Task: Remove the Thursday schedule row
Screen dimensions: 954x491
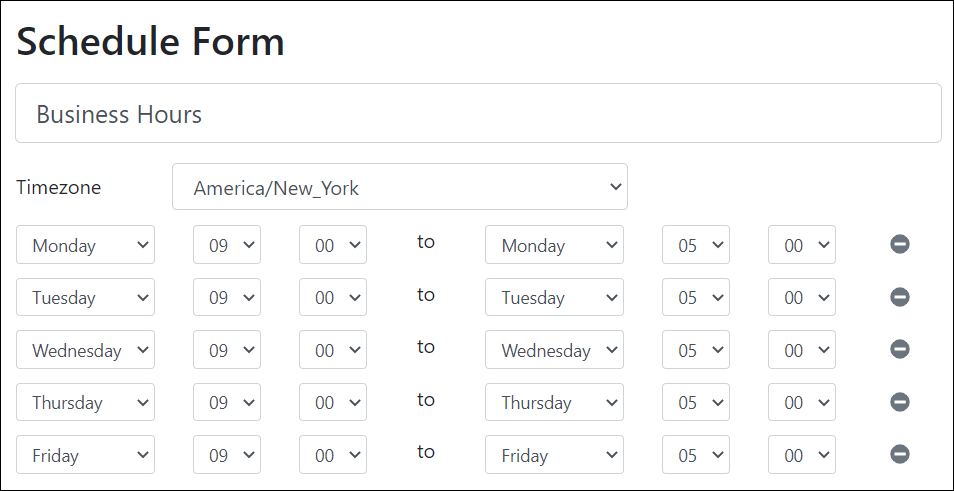Action: (x=900, y=402)
